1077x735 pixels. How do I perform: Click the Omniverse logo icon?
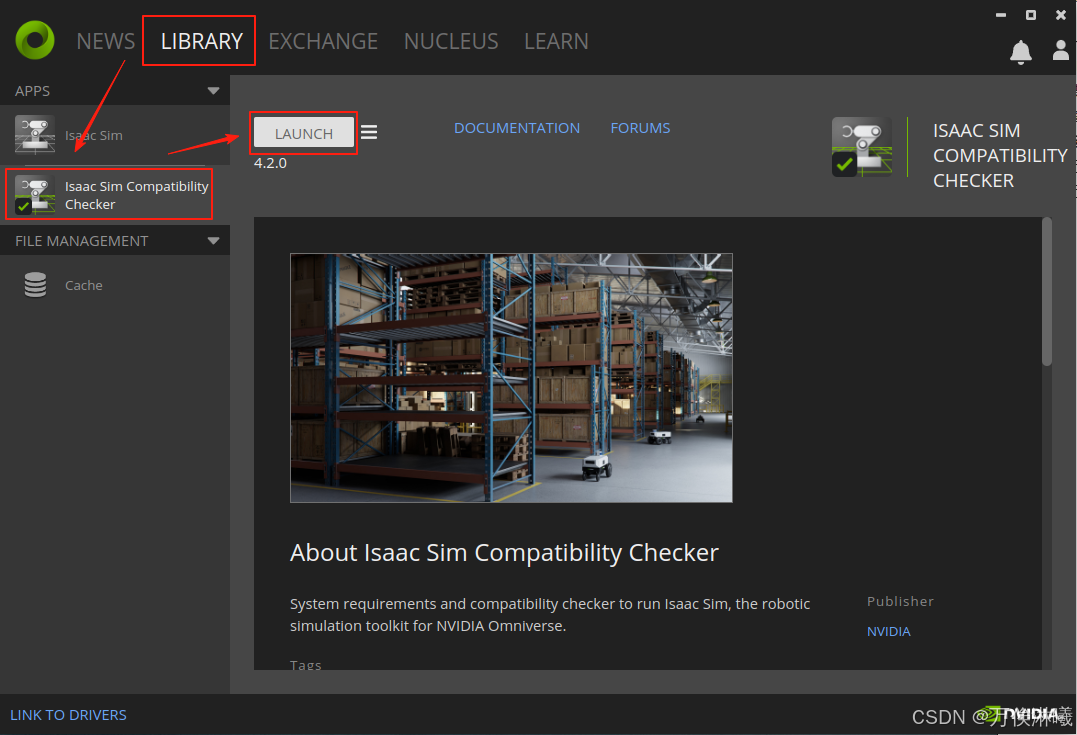point(35,41)
